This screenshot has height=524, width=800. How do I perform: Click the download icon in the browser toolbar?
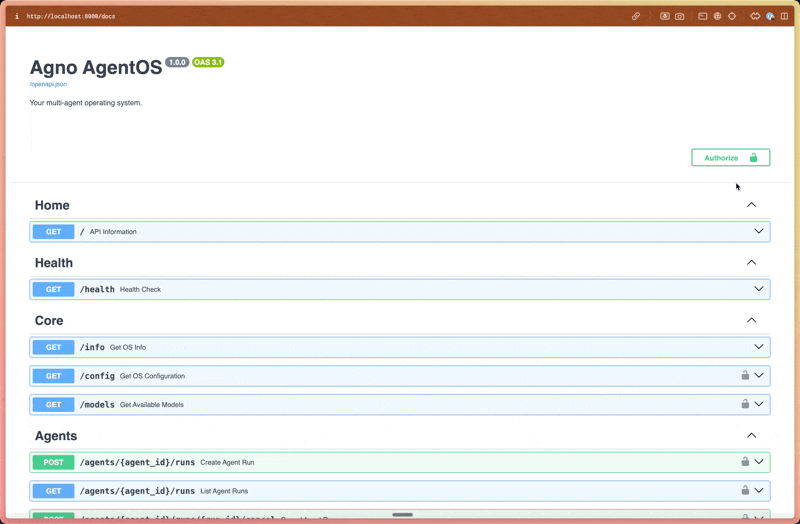(665, 16)
